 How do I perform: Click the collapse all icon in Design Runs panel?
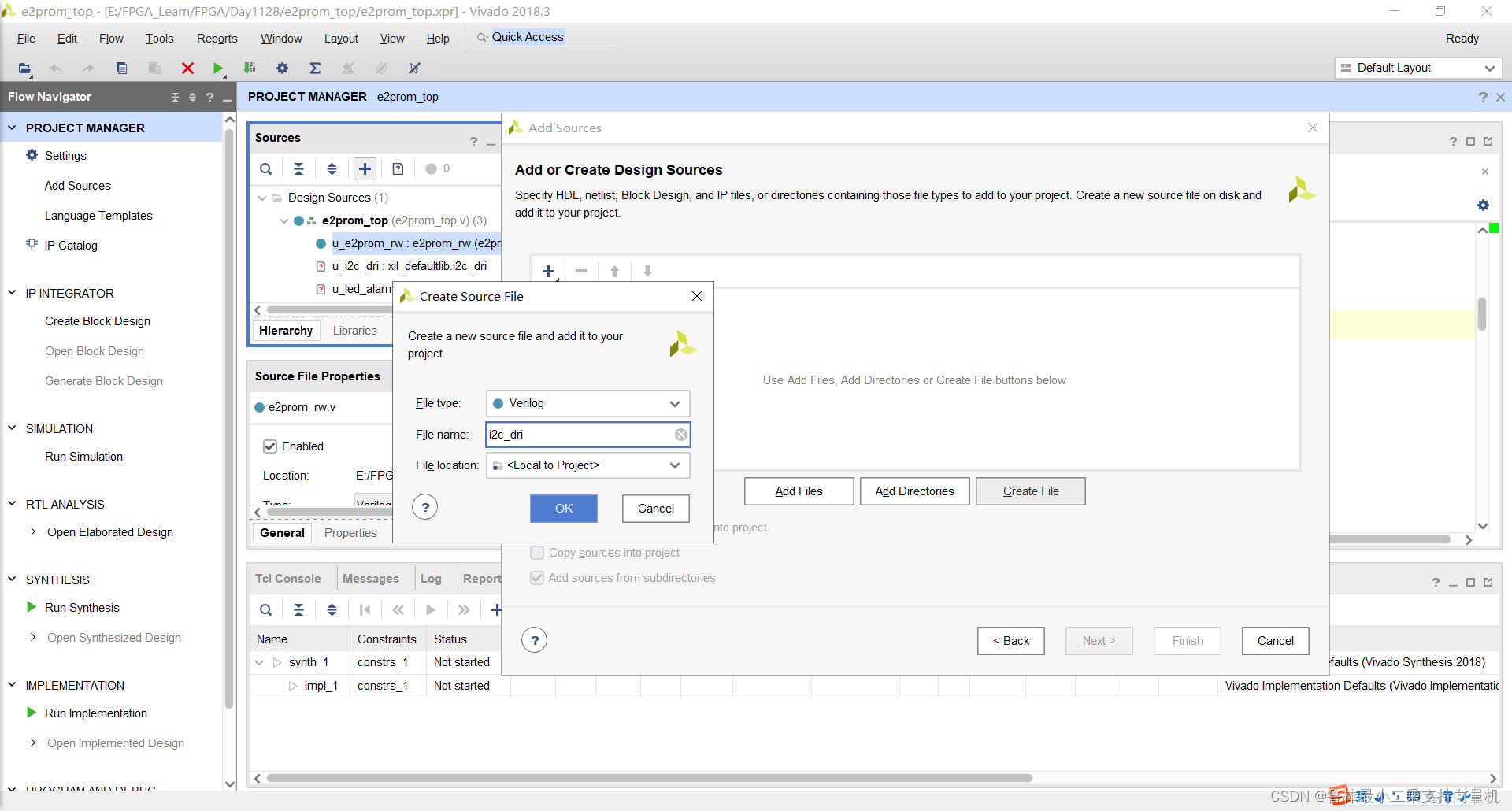(298, 609)
